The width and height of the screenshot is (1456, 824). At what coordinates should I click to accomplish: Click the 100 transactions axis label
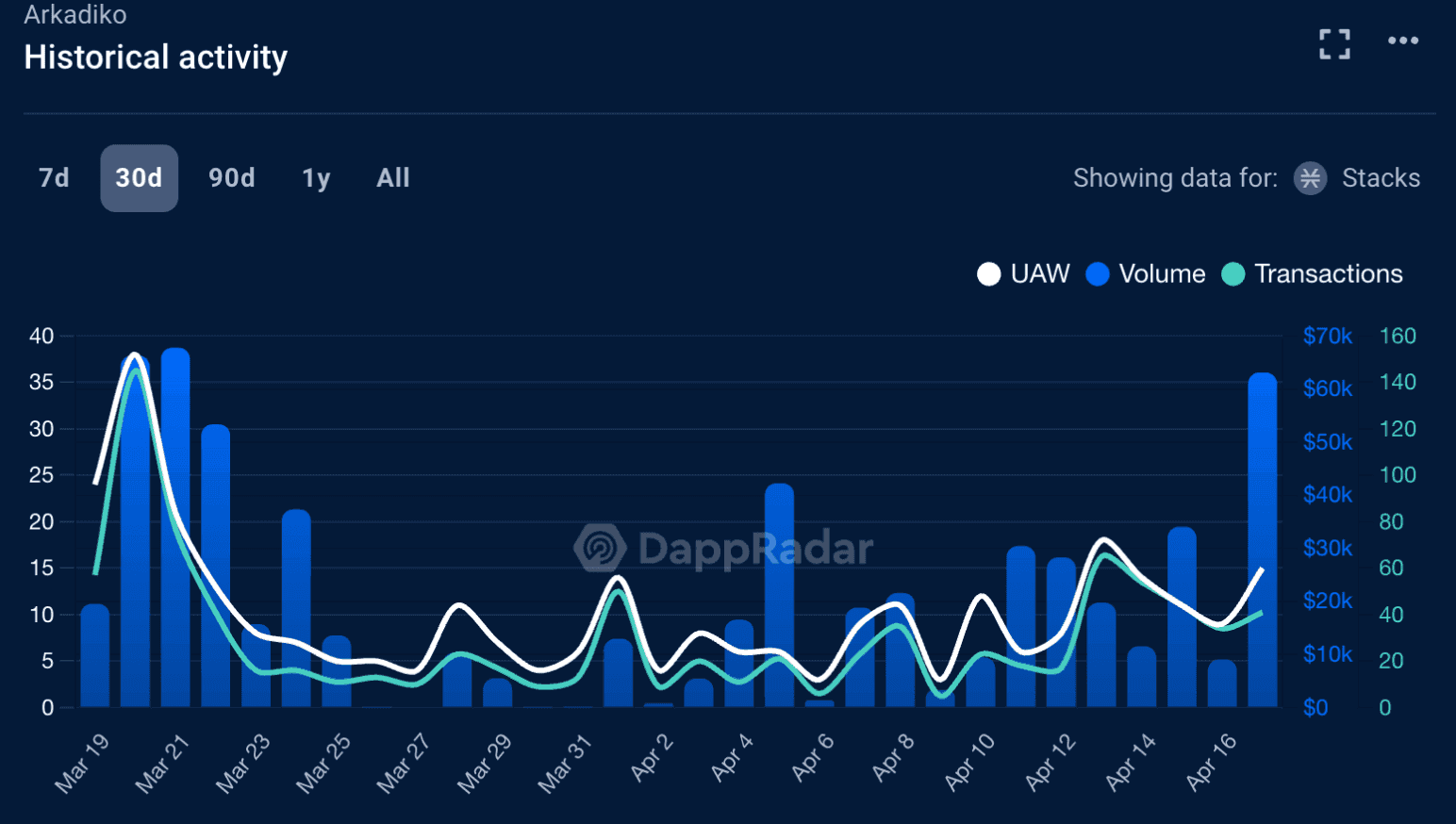tap(1398, 475)
